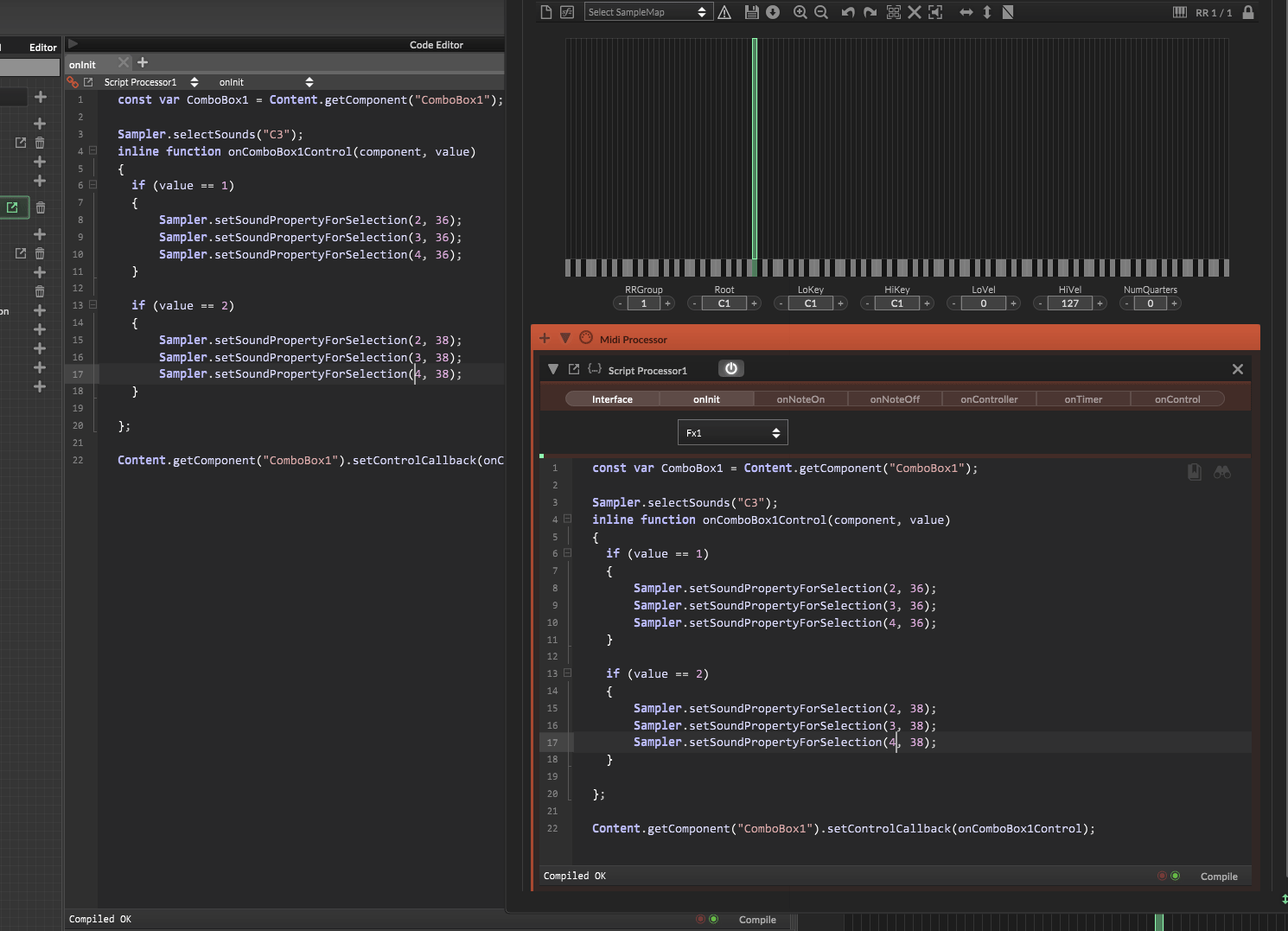Toggle the Interface button in script processor
Viewport: 1288px width, 931px height.
pyautogui.click(x=612, y=399)
